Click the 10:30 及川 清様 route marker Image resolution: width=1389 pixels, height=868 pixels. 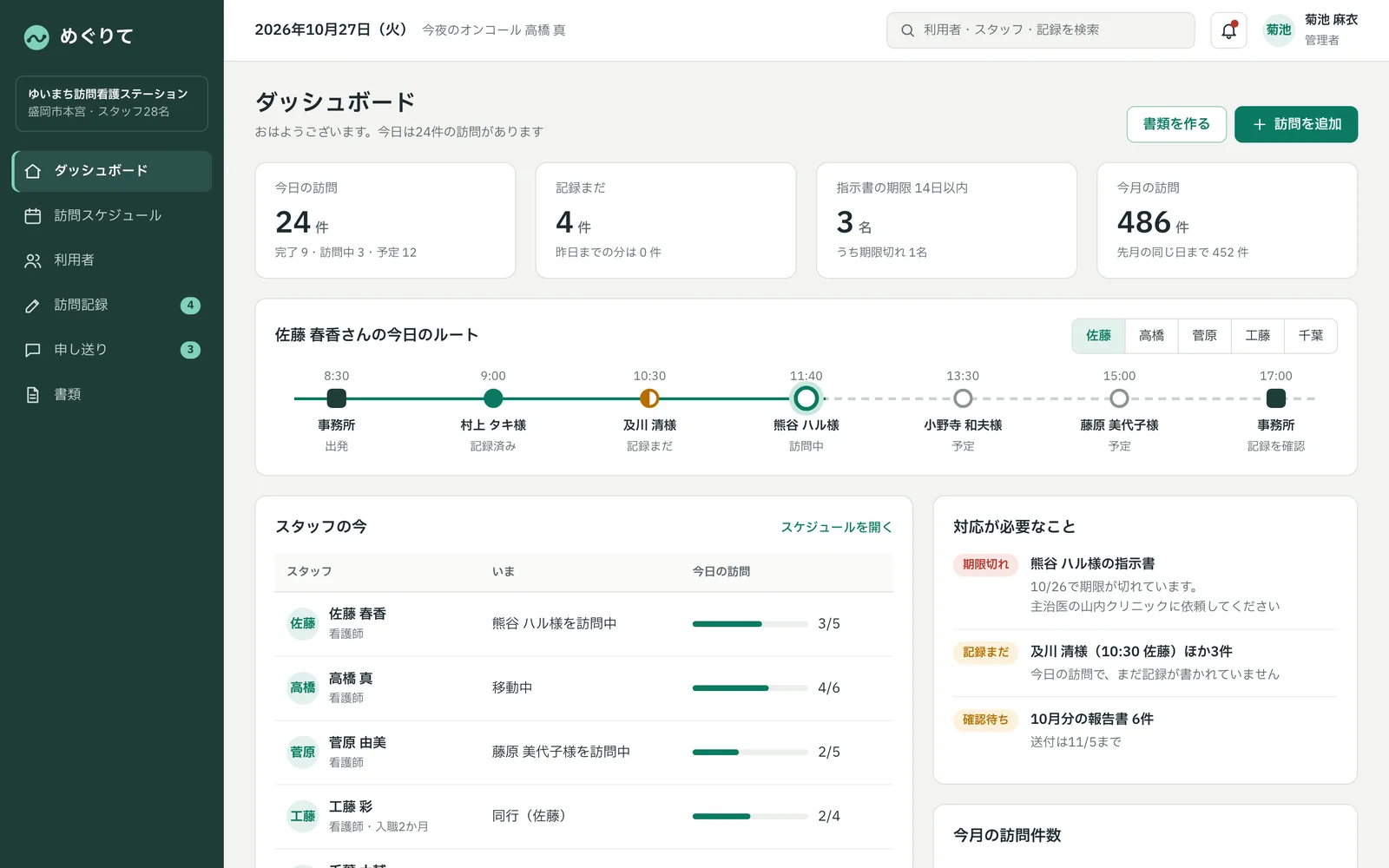(x=649, y=398)
